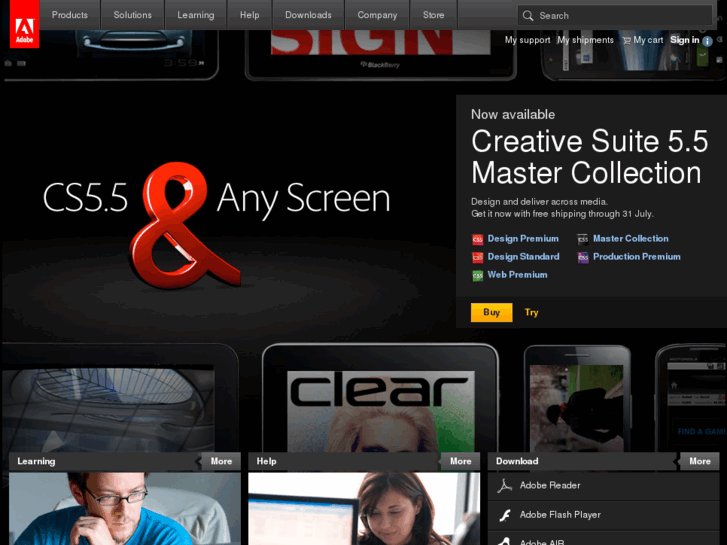Click the yellow Buy button
The image size is (727, 545).
coord(491,312)
